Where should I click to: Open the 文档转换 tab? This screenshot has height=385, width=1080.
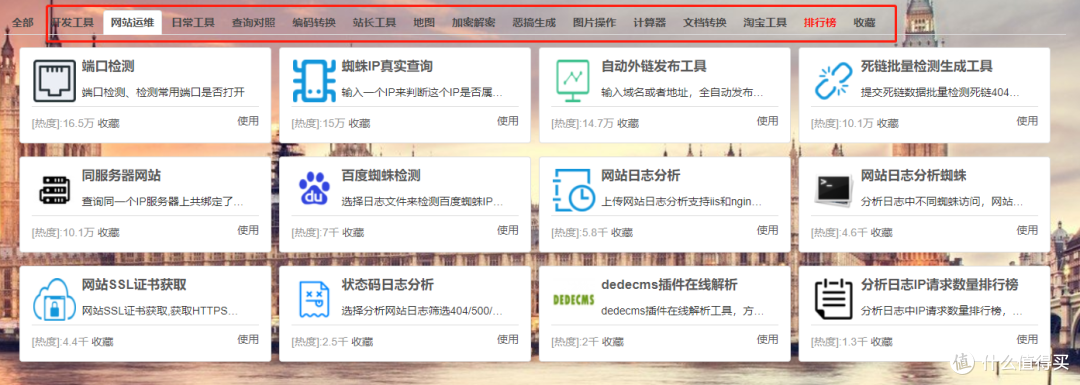pos(705,22)
